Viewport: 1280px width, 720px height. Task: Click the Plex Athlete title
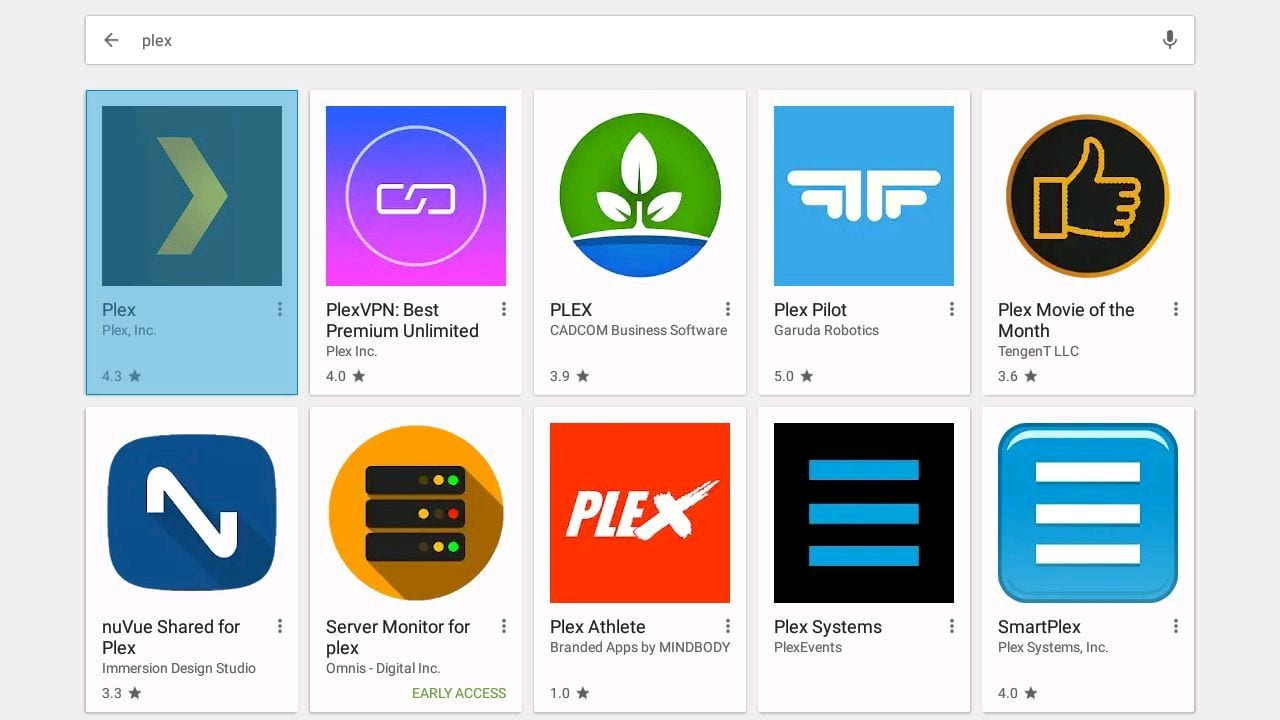[x=598, y=627]
